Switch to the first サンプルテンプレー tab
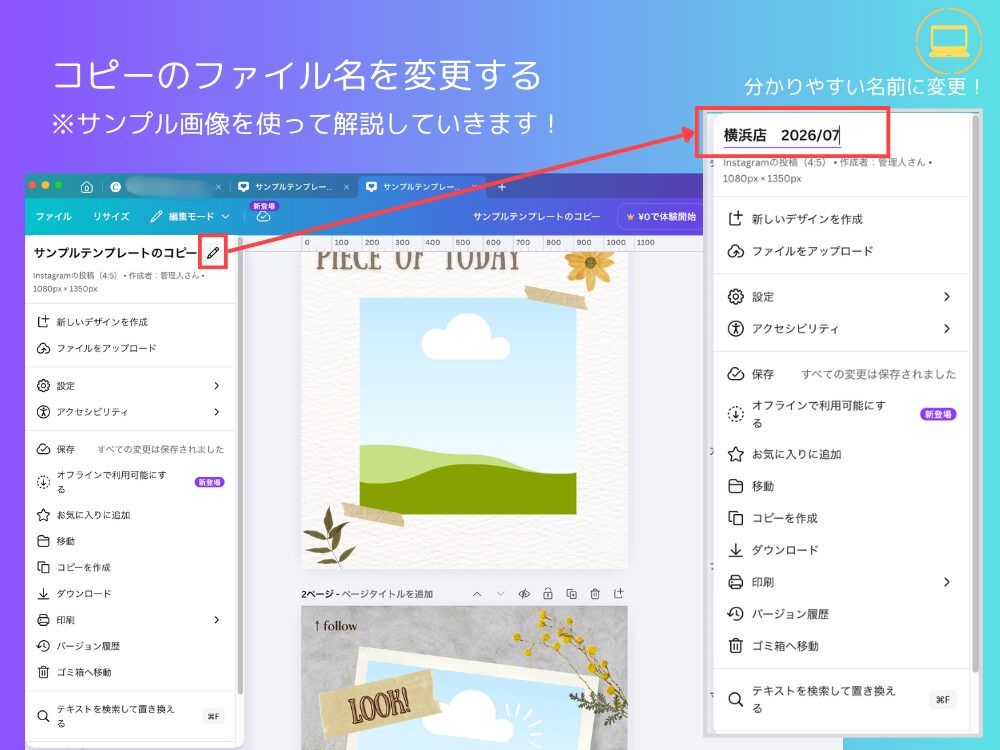Viewport: 1000px width, 750px height. pos(294,187)
